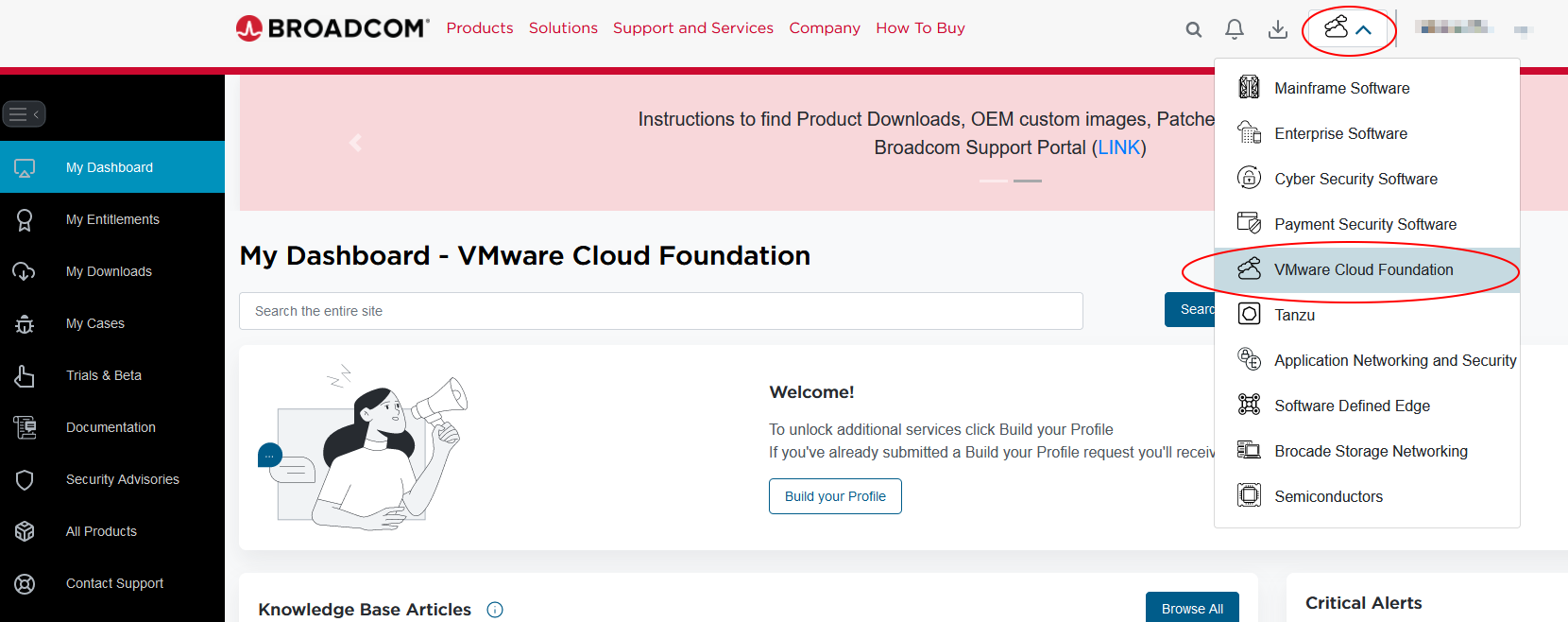
Task: Click the Contact Support lifebuoy icon
Action: click(x=25, y=584)
